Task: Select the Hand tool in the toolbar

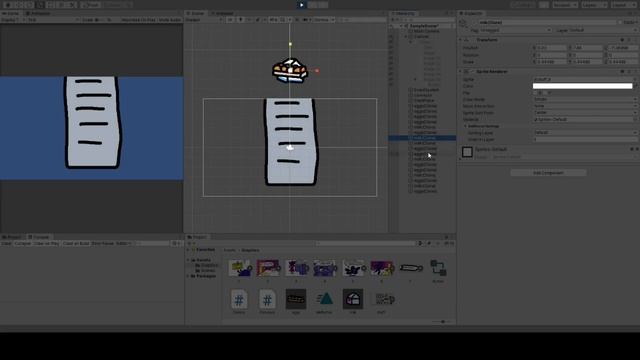Action: coord(7,5)
